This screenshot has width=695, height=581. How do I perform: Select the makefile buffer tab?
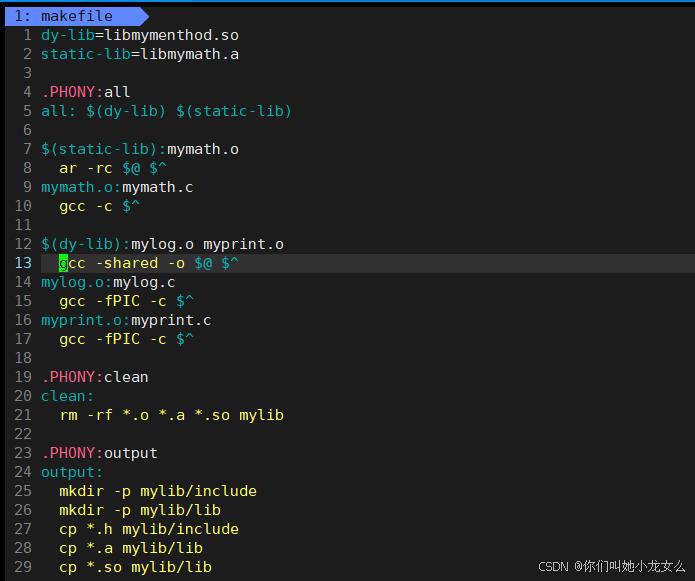(76, 16)
